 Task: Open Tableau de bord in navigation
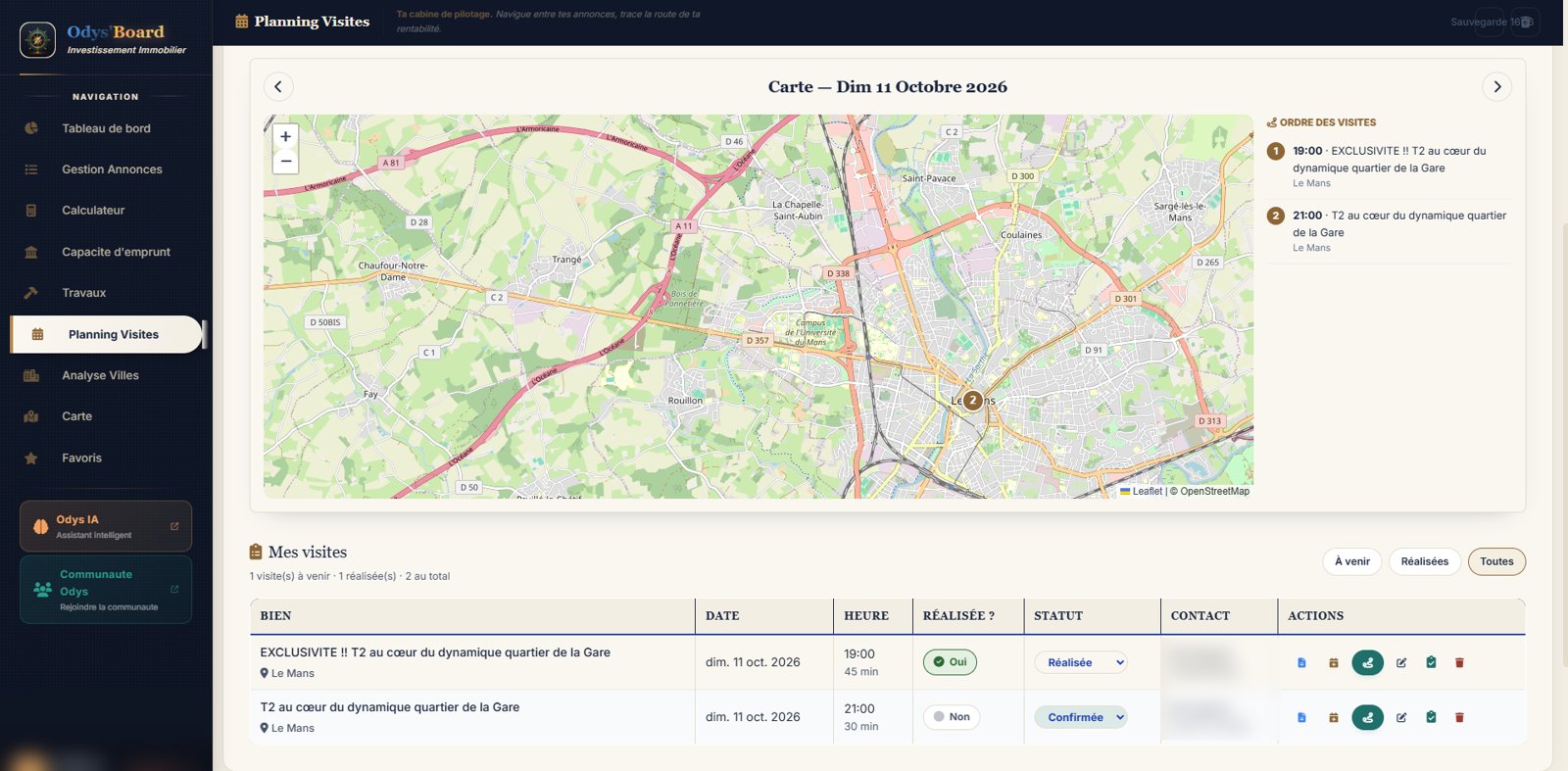[x=106, y=128]
